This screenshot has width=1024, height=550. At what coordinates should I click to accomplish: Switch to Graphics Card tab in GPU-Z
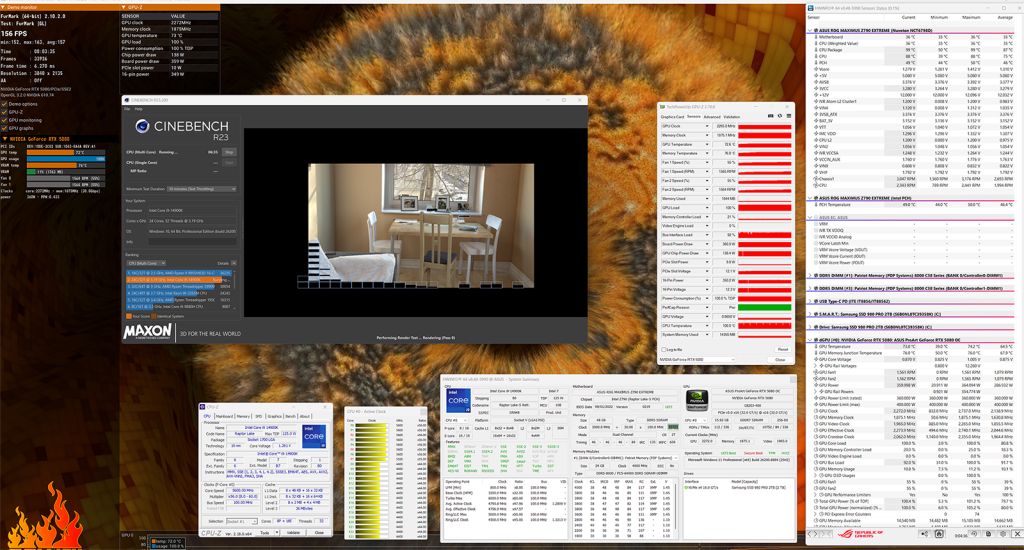(x=673, y=117)
